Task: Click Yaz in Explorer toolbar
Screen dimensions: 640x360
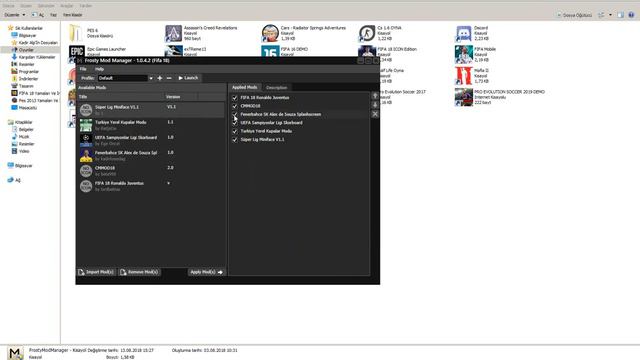Action: 53,15
